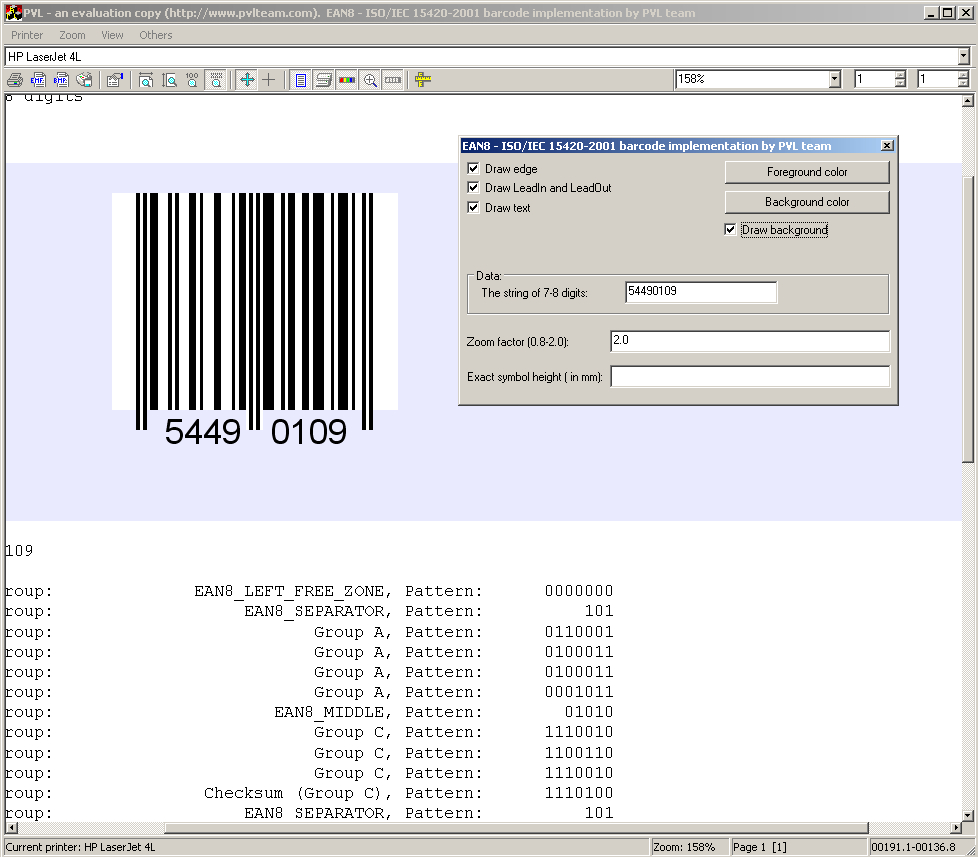Open the Others menu
This screenshot has width=978, height=857.
(x=156, y=35)
